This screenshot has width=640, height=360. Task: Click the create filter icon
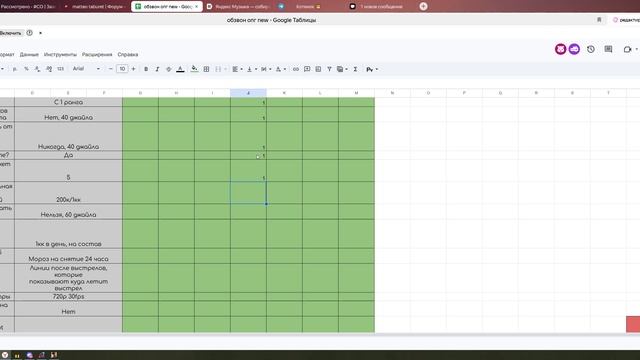(329, 69)
